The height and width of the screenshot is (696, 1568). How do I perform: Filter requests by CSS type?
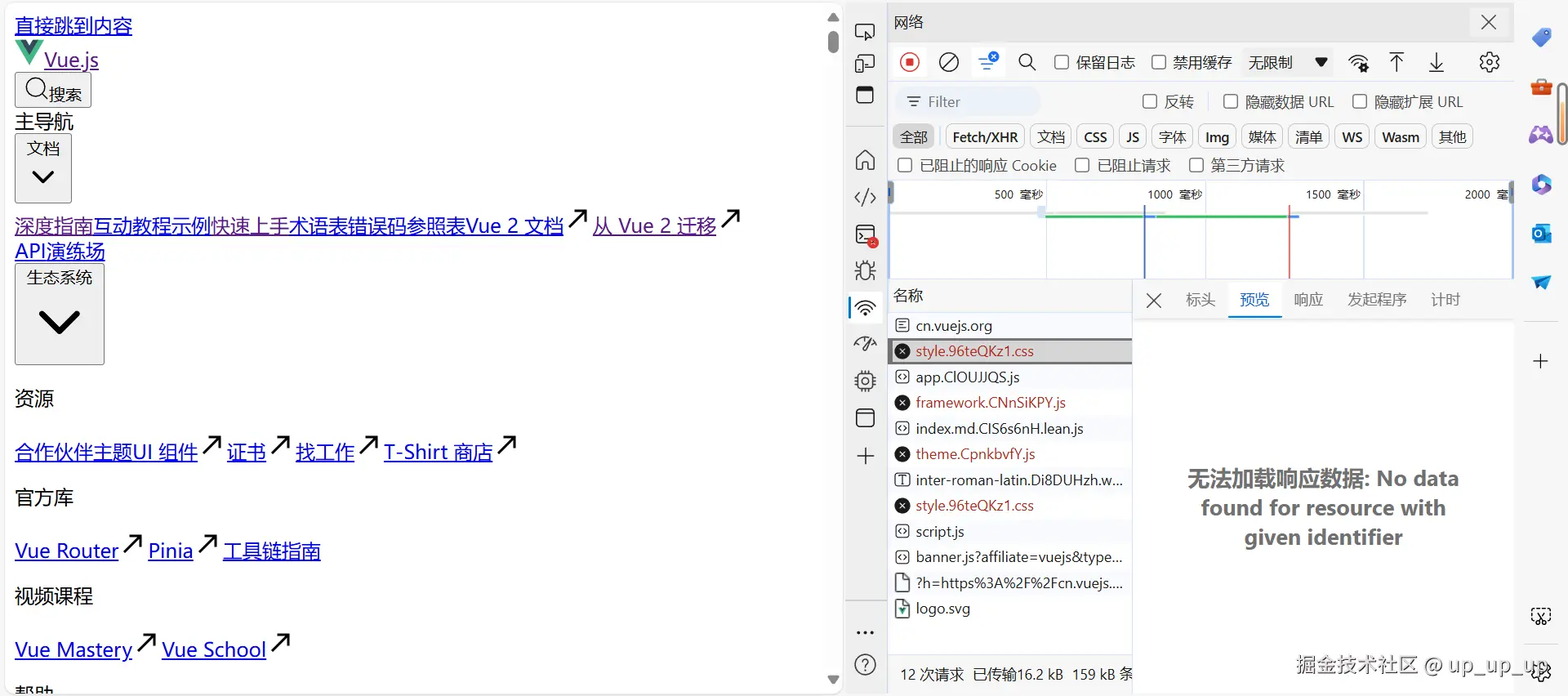pyautogui.click(x=1095, y=136)
